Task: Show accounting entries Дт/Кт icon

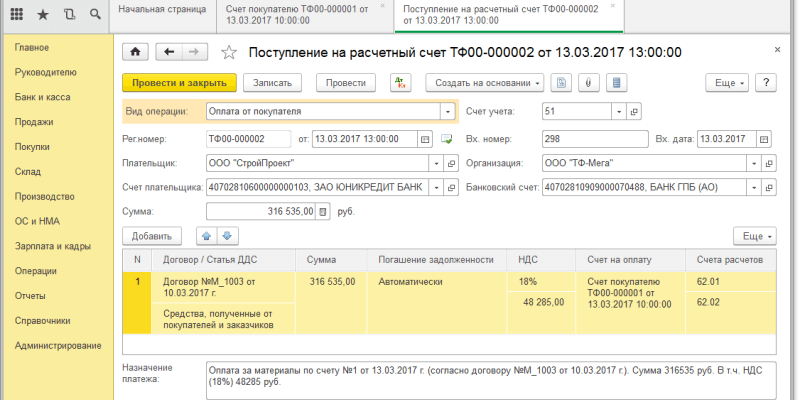Action: click(x=401, y=83)
